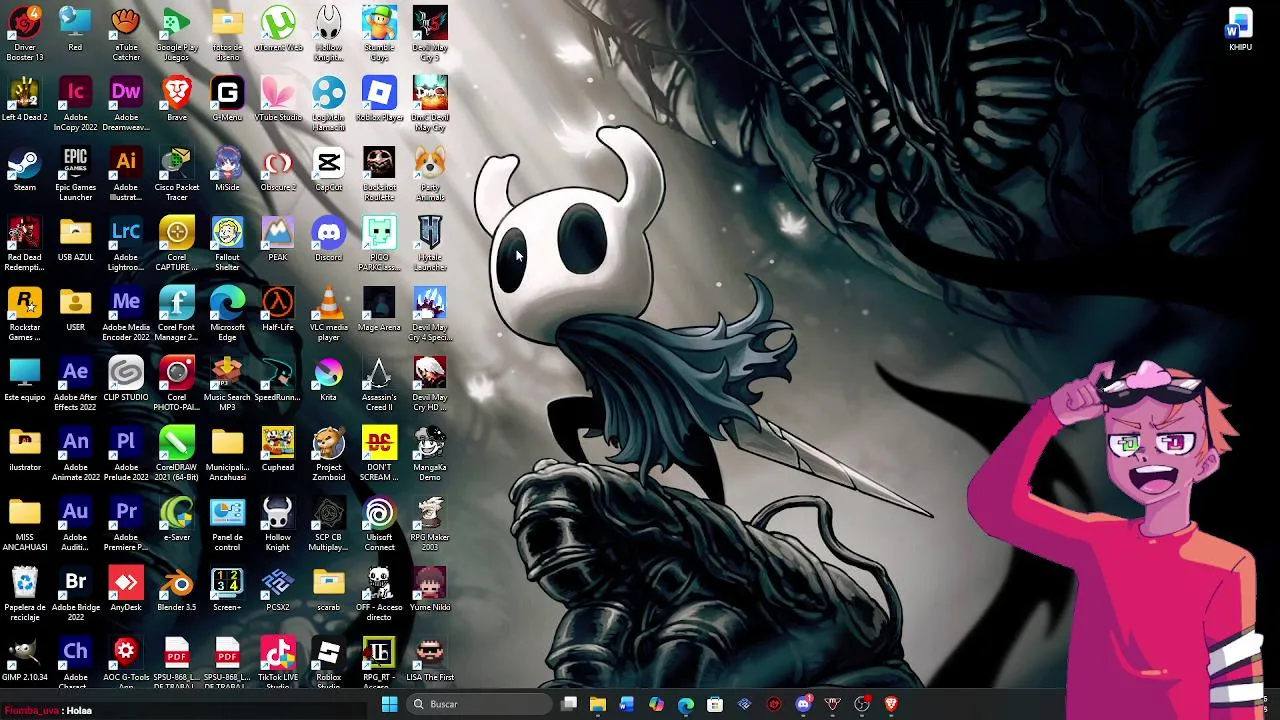1280x720 pixels.
Task: Select Red Dead Redemption shortcut
Action: click(x=25, y=244)
